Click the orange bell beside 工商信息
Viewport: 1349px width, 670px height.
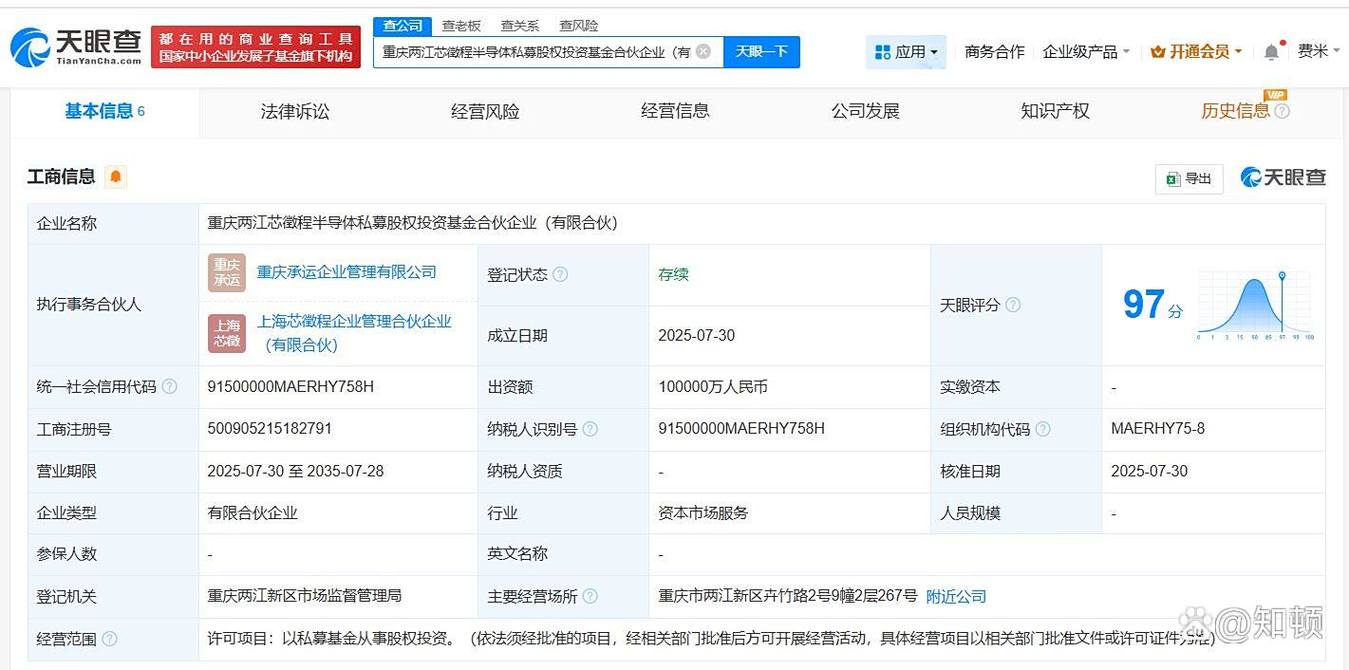coord(115,176)
